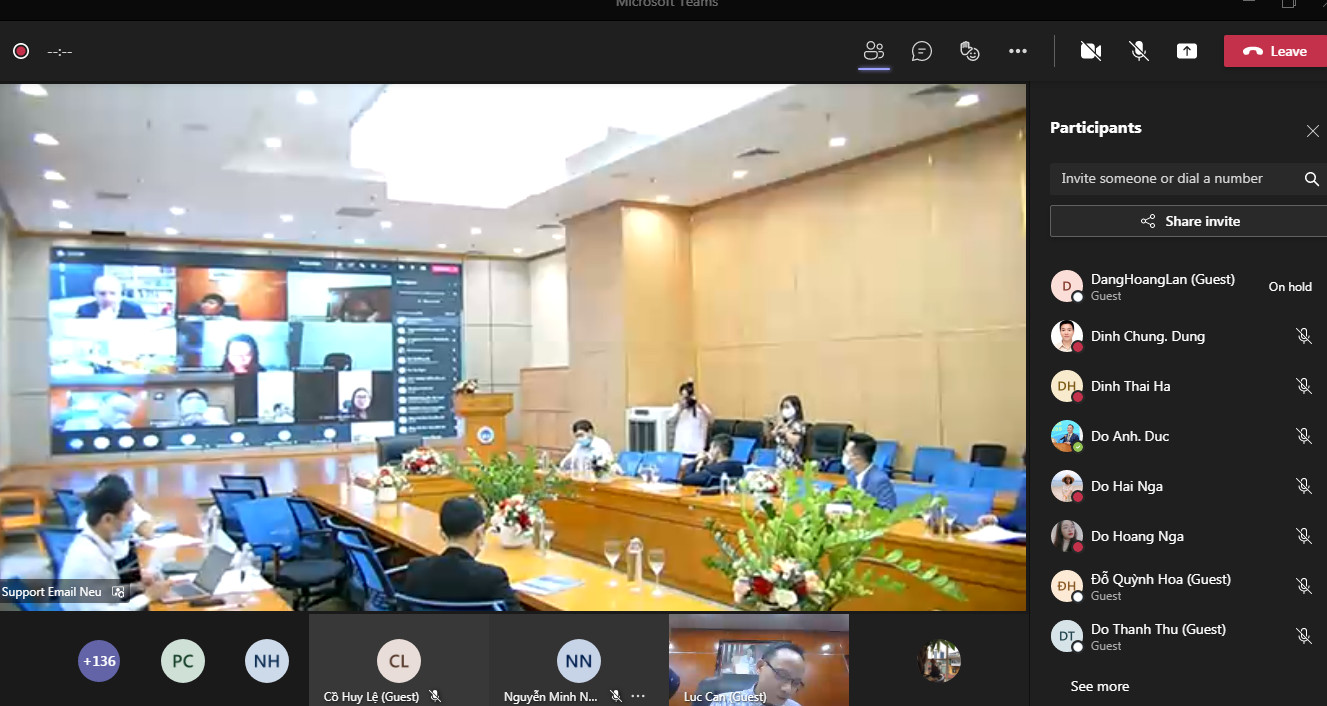
Task: Click the Share invite button
Action: [1190, 221]
